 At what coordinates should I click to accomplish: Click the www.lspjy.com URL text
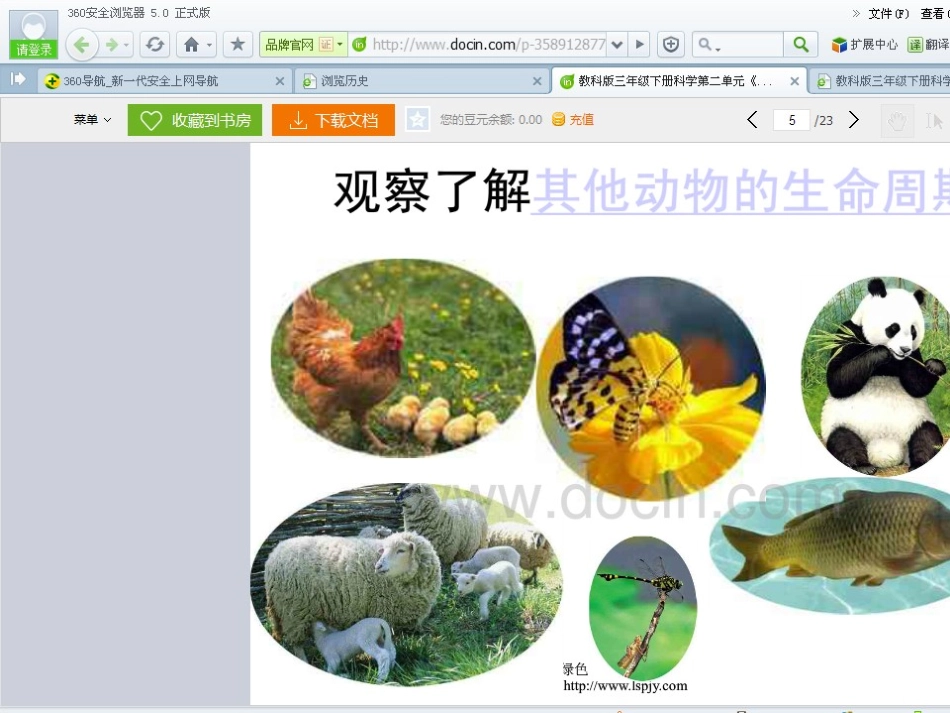pyautogui.click(x=625, y=686)
